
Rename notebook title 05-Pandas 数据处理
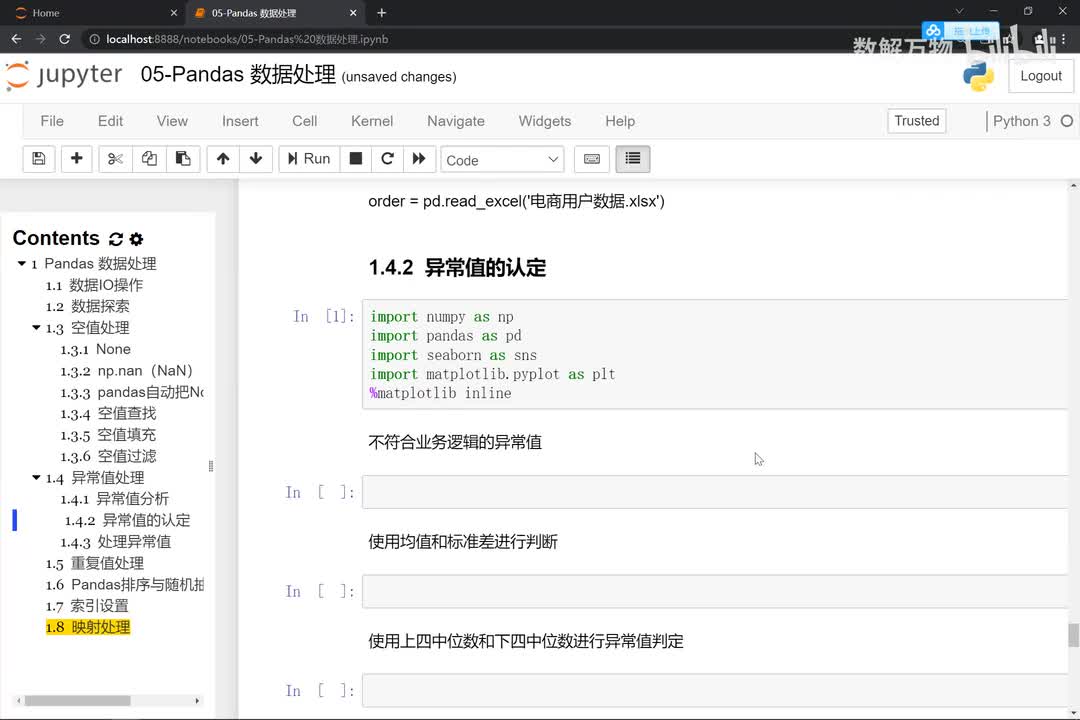238,74
